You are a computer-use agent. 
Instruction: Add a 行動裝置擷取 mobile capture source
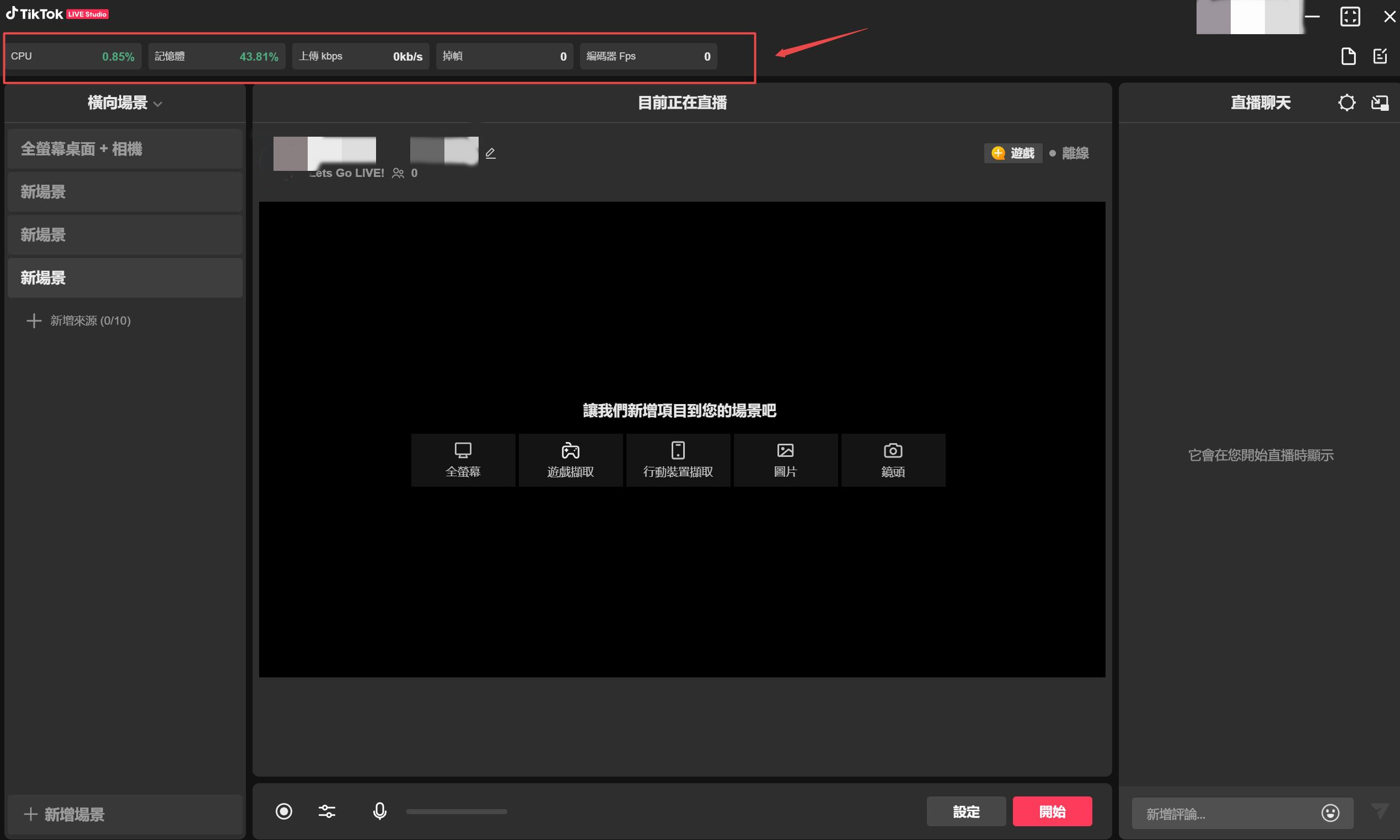(678, 460)
